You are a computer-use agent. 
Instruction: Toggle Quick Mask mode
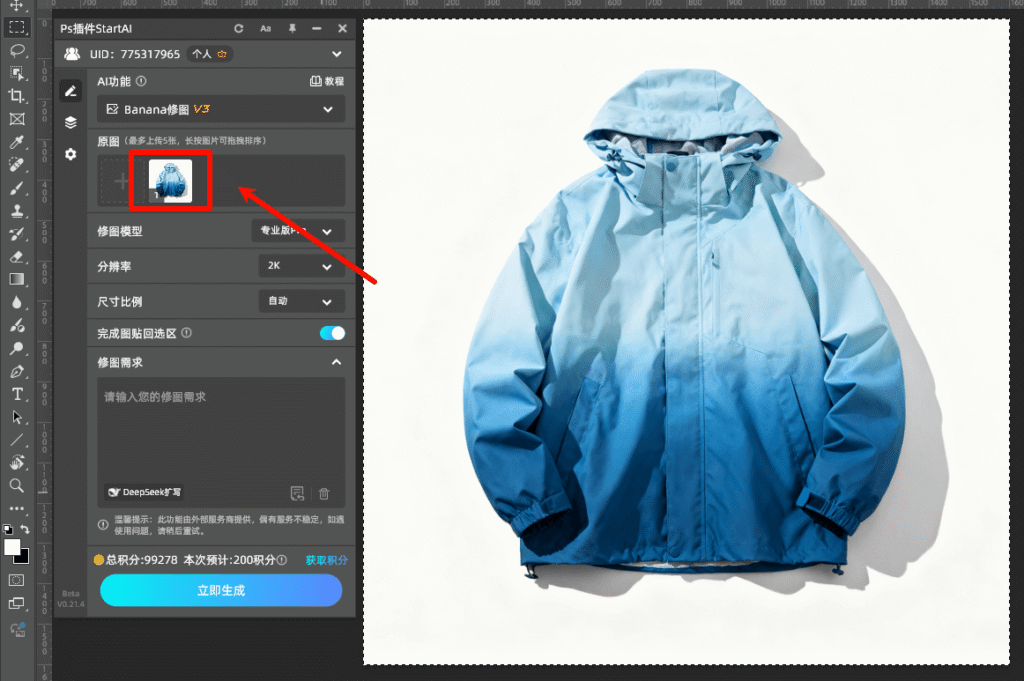[17, 579]
